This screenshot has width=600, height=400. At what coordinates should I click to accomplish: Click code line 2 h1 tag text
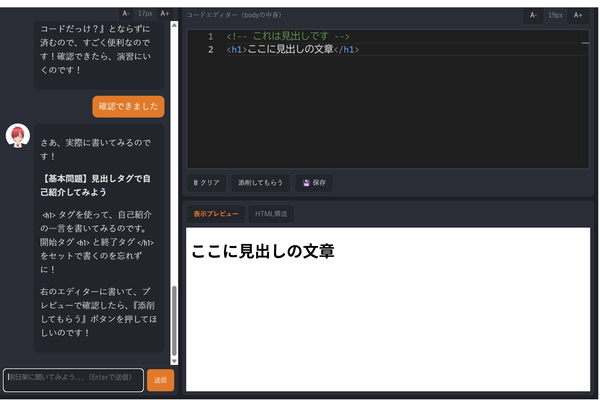click(292, 49)
